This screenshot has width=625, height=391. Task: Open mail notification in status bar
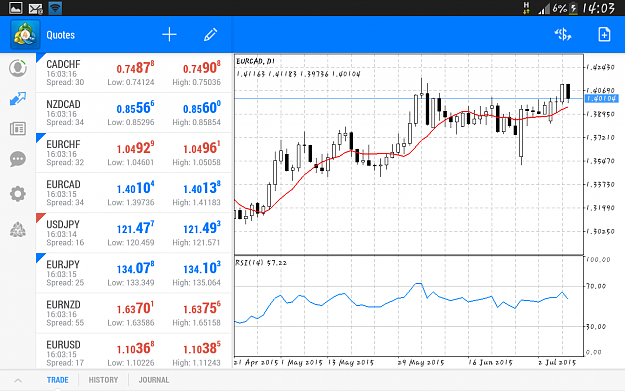point(35,8)
